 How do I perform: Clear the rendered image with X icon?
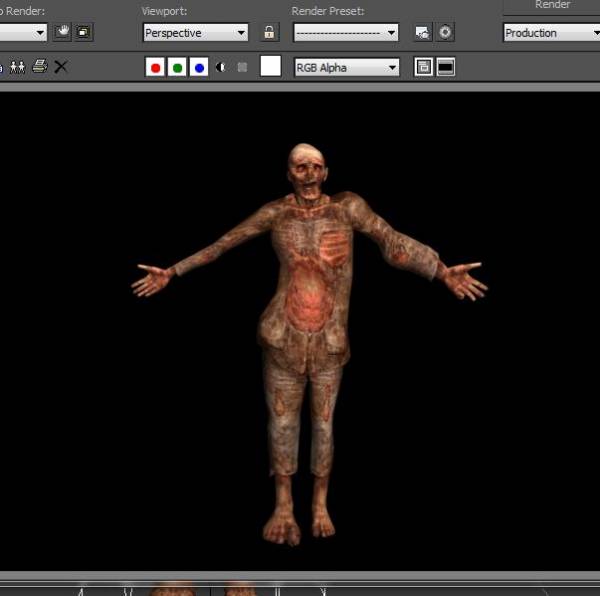point(61,67)
